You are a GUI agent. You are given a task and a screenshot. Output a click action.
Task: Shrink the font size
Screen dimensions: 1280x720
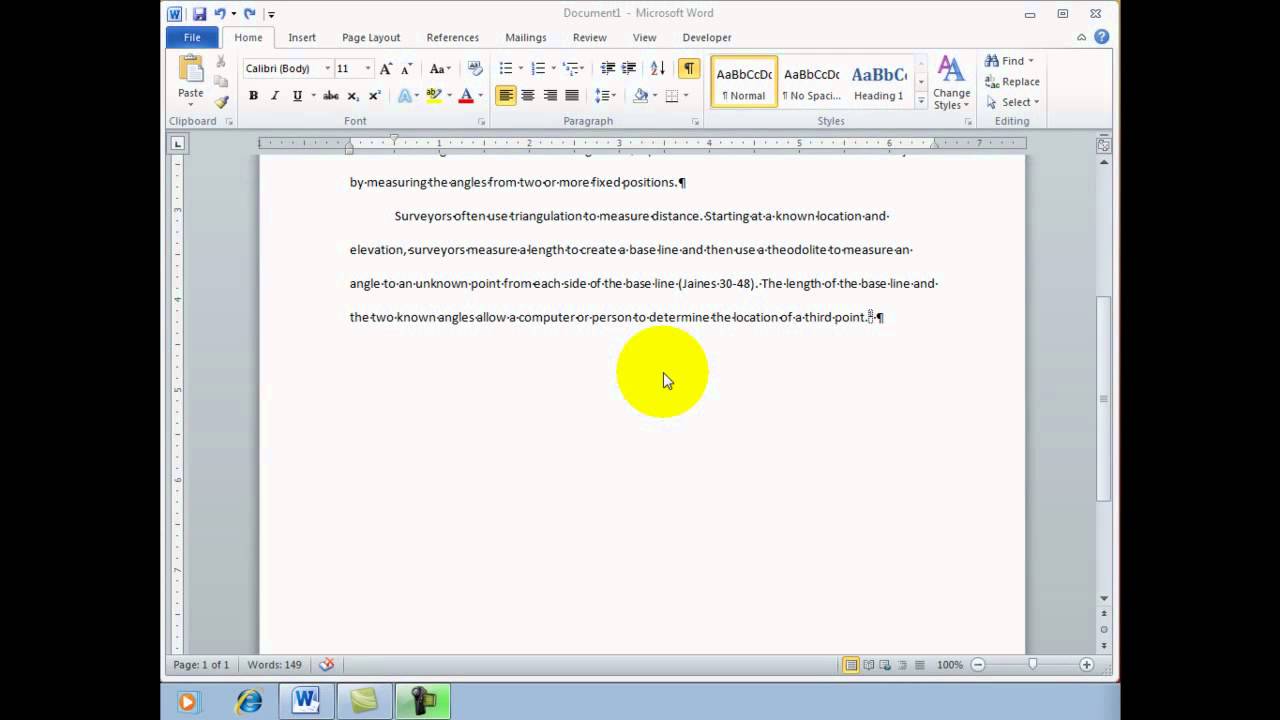coord(406,68)
